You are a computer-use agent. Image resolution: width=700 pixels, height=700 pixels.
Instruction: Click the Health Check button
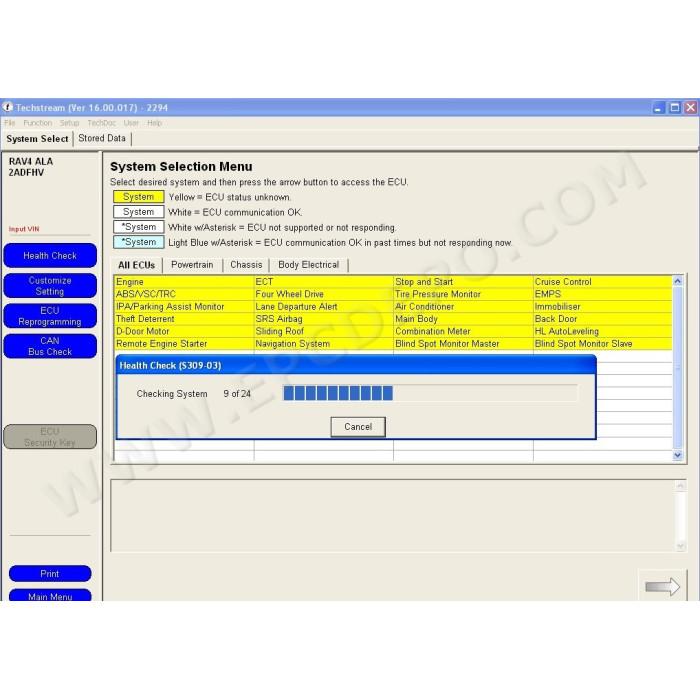(50, 256)
